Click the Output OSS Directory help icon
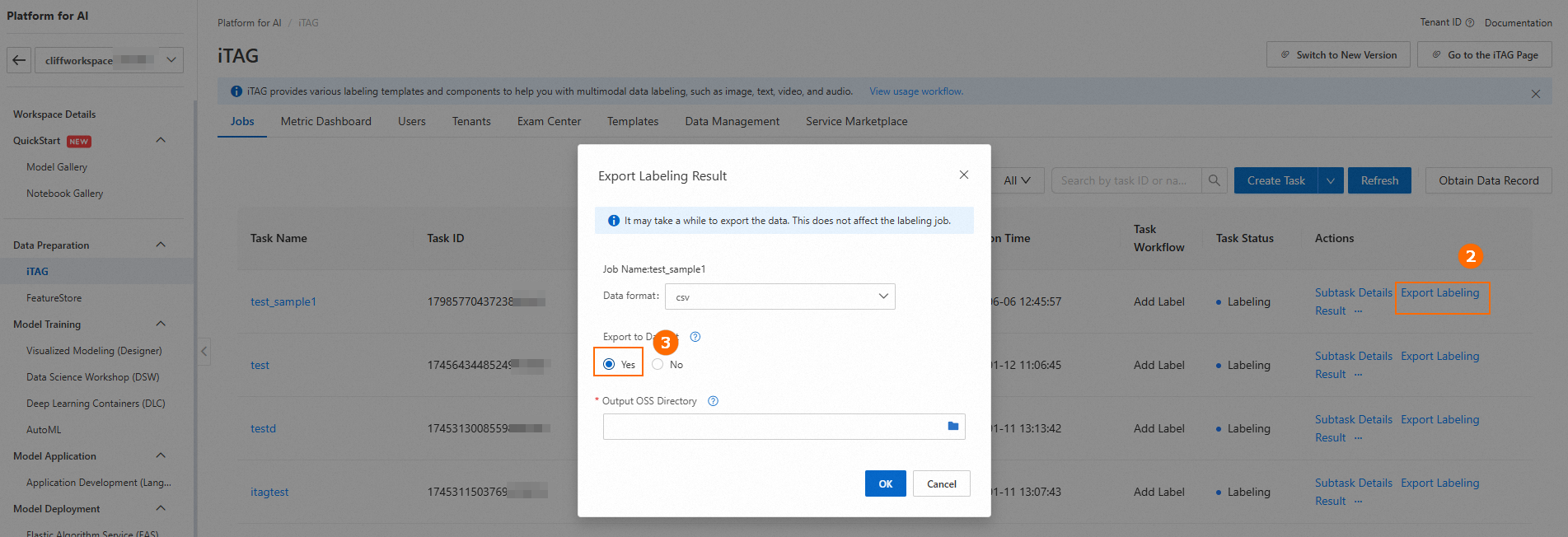This screenshot has width=1568, height=537. click(x=714, y=401)
